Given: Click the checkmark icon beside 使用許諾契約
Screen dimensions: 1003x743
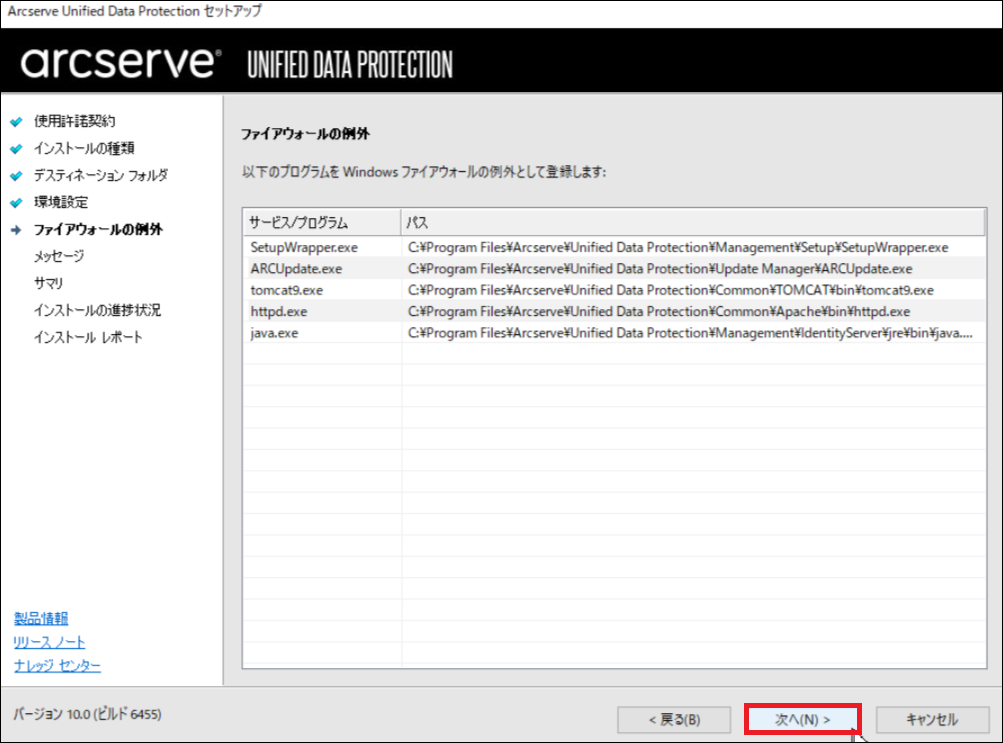Looking at the screenshot, I should [17, 121].
